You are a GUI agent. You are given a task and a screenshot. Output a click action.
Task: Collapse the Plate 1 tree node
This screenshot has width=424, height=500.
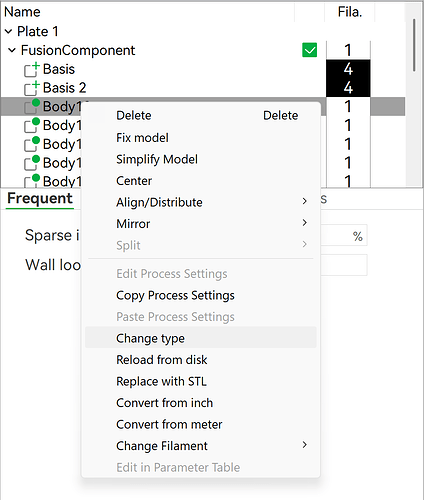pos(9,32)
